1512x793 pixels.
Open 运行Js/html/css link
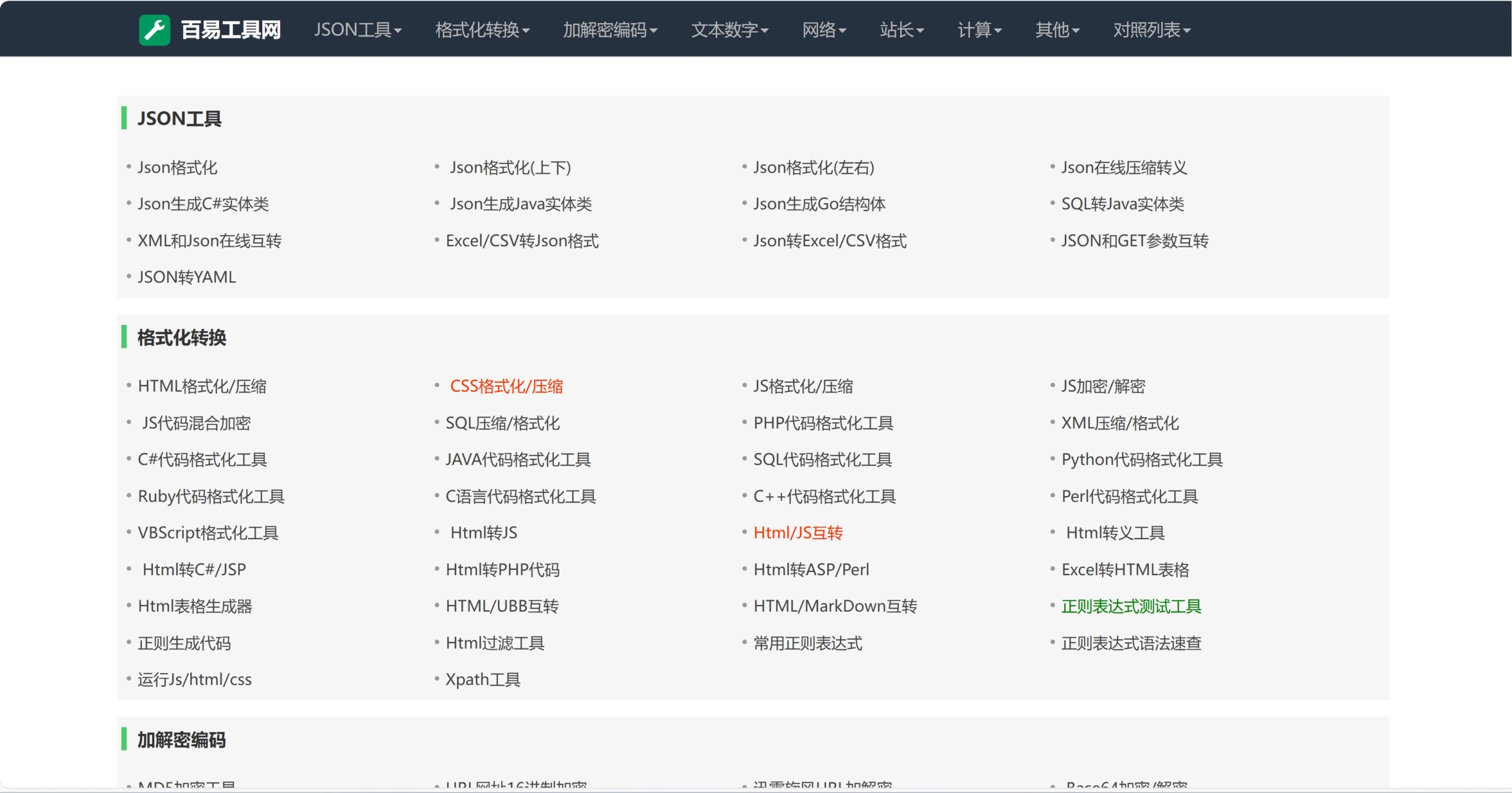pos(194,680)
